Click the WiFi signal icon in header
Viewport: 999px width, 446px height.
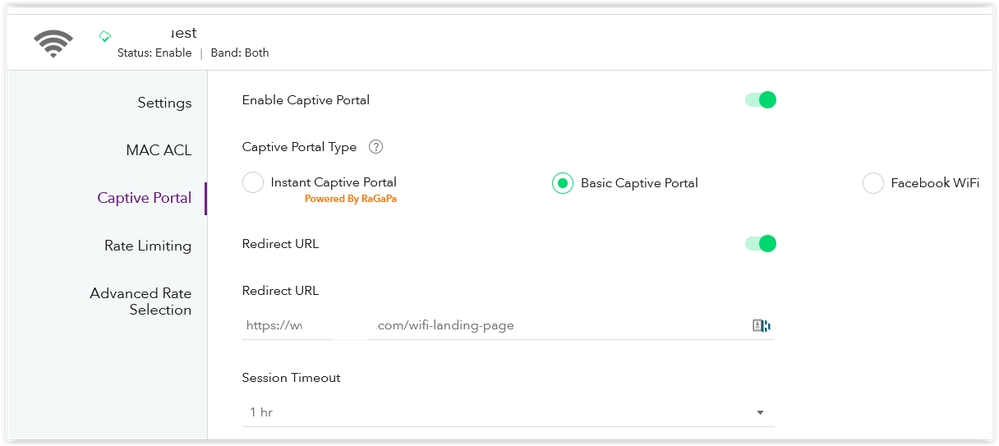pos(53,44)
